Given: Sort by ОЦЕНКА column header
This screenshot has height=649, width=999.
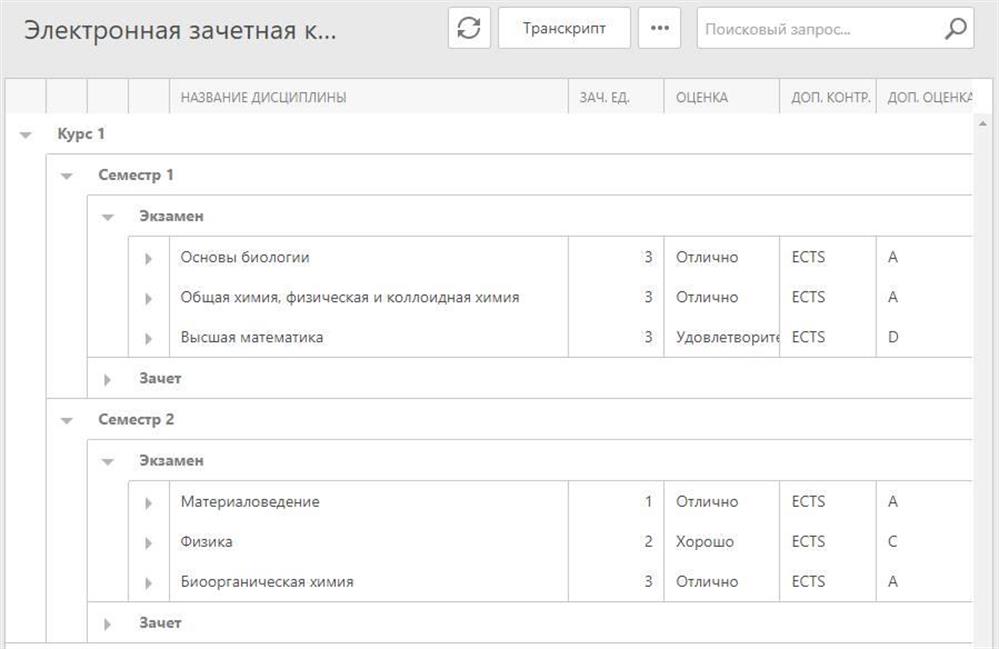Looking at the screenshot, I should 722,97.
